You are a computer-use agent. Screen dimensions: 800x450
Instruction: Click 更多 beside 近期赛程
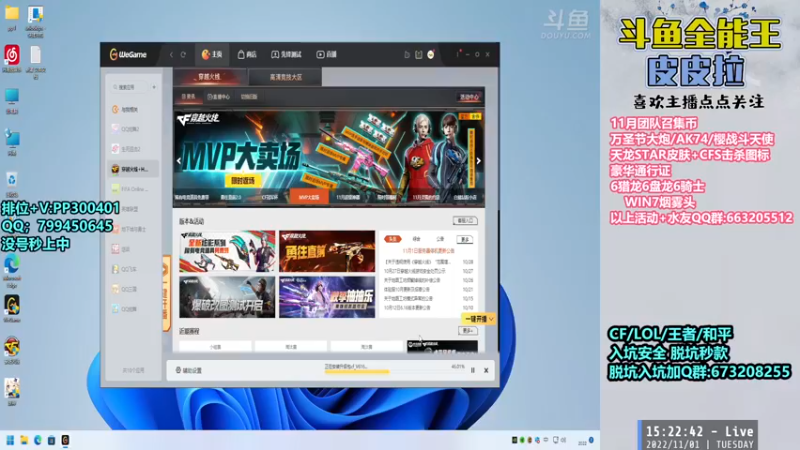tap(468, 331)
